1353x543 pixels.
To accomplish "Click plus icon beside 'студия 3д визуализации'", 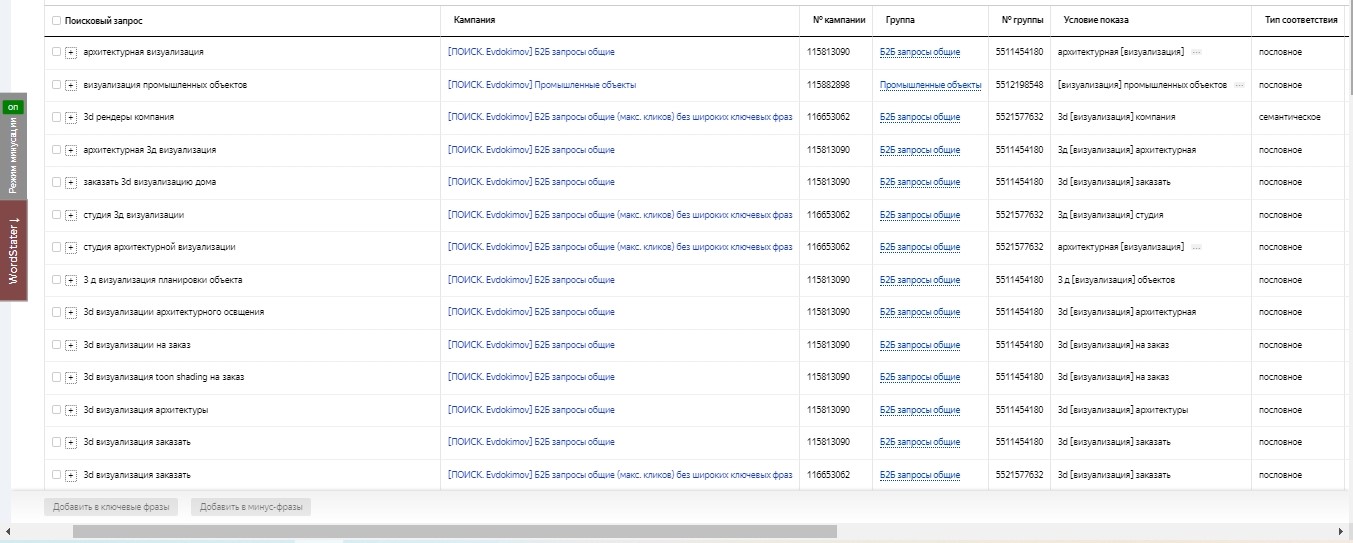I will [71, 216].
